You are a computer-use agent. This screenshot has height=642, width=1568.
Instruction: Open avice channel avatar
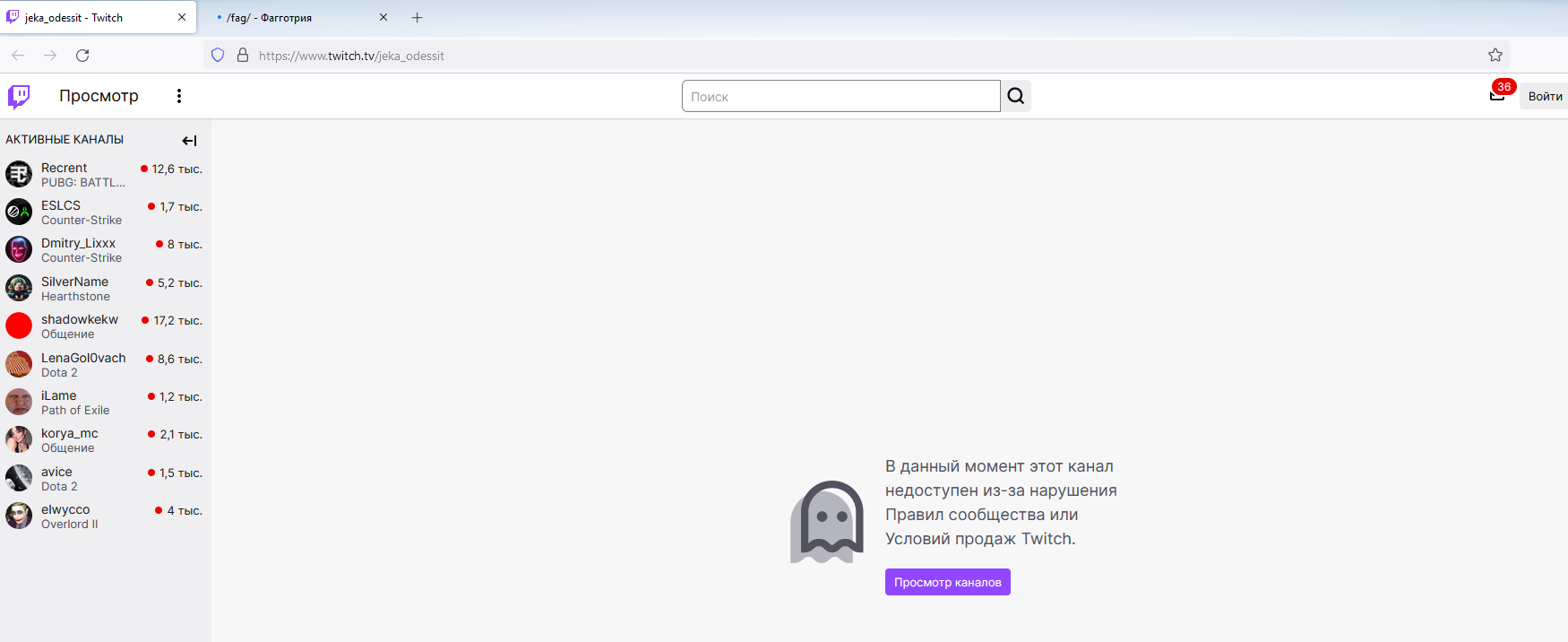[x=19, y=478]
